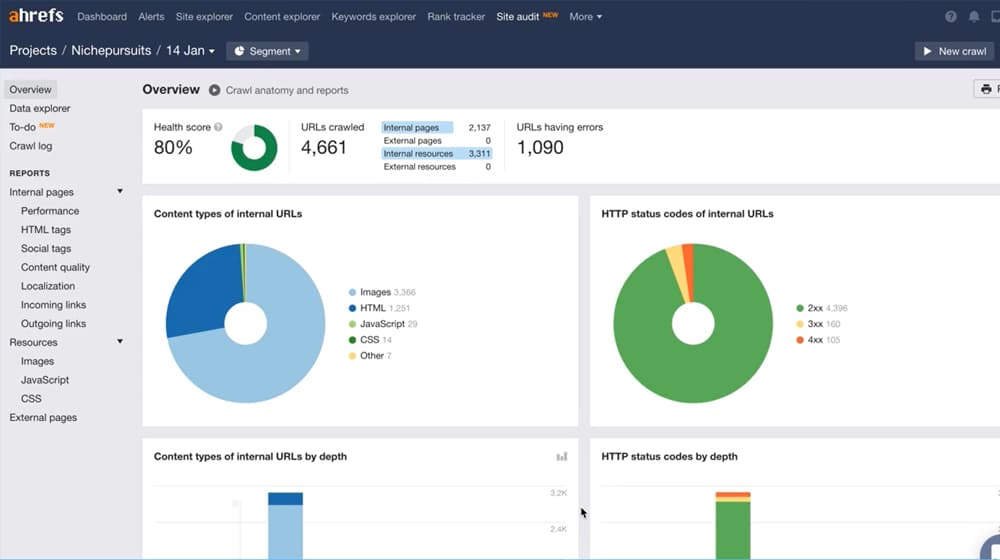Click URLs having errors value 1,090
The width and height of the screenshot is (1000, 560).
(x=540, y=147)
